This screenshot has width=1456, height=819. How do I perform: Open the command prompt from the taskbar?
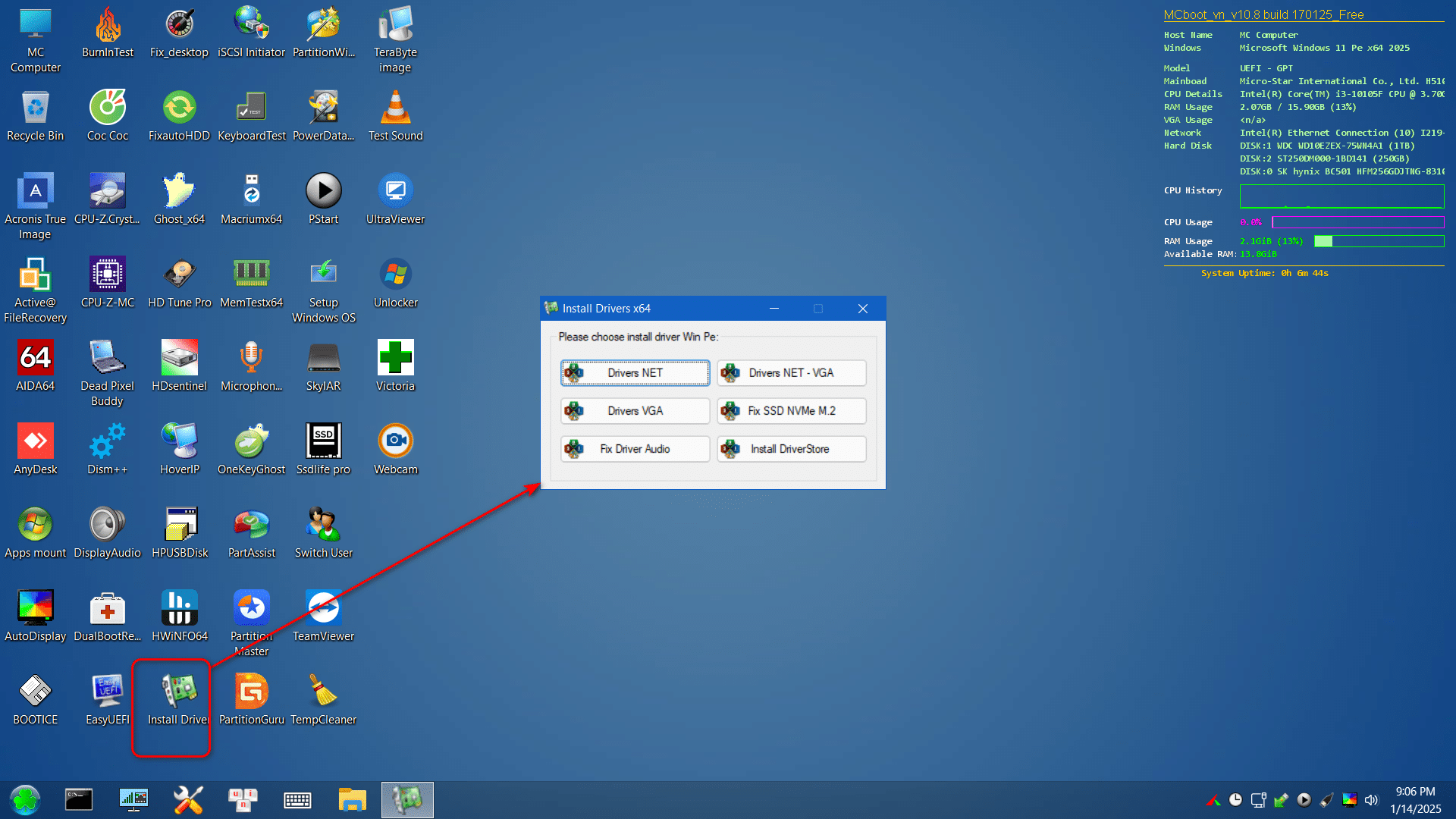click(x=79, y=799)
